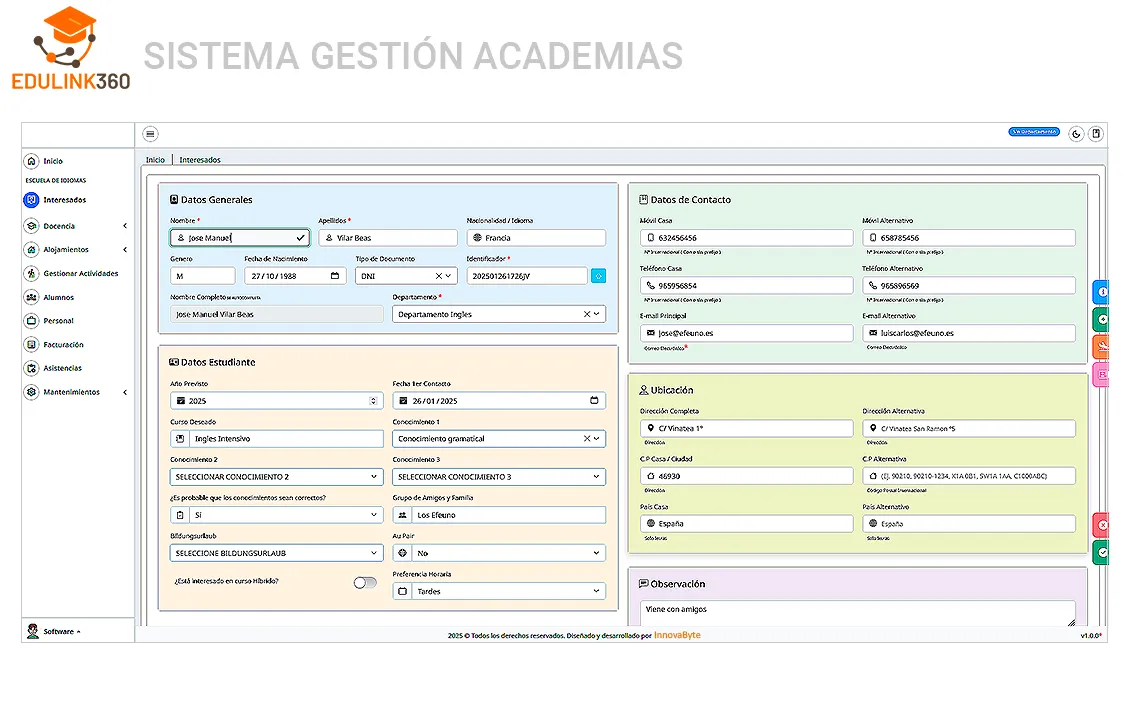Click the Grupo de Amigos field Los Efeuno
Screen dimensions: 1125x704
[x=499, y=515]
